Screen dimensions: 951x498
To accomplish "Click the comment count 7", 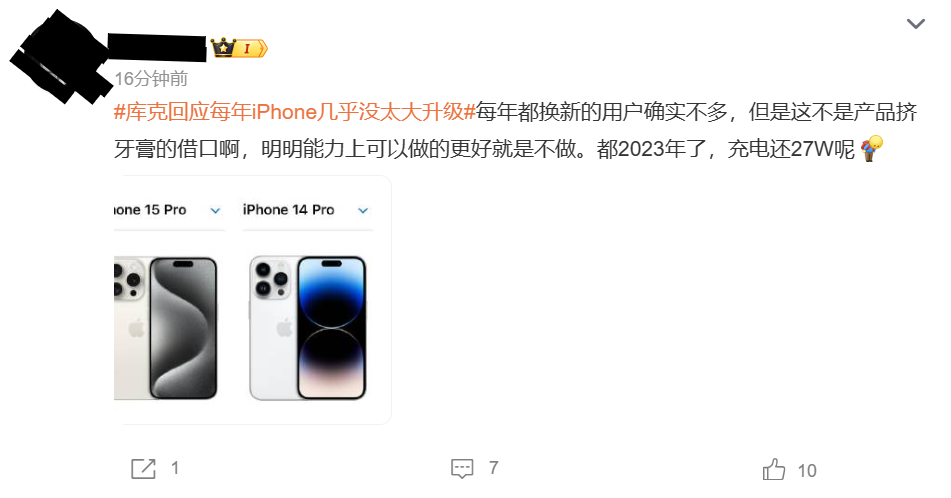I will (x=493, y=468).
